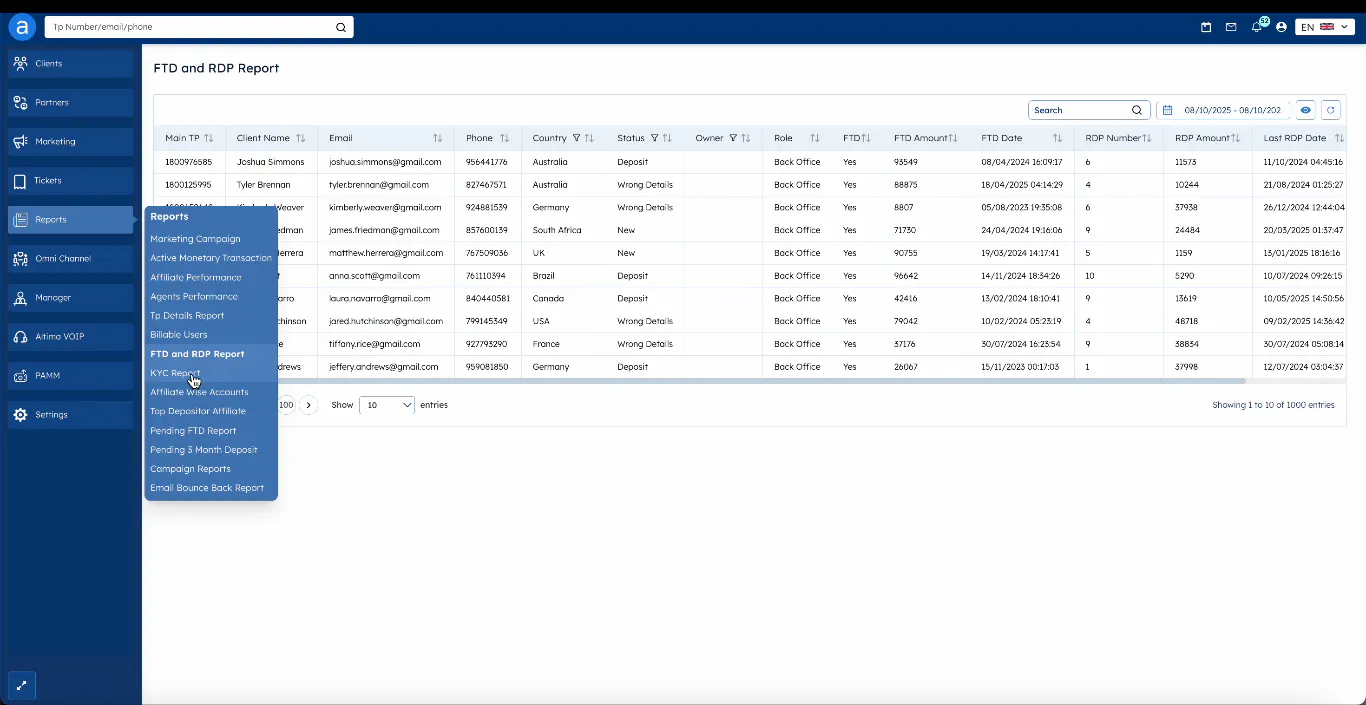Select Affiliate Performance report

pos(196,277)
